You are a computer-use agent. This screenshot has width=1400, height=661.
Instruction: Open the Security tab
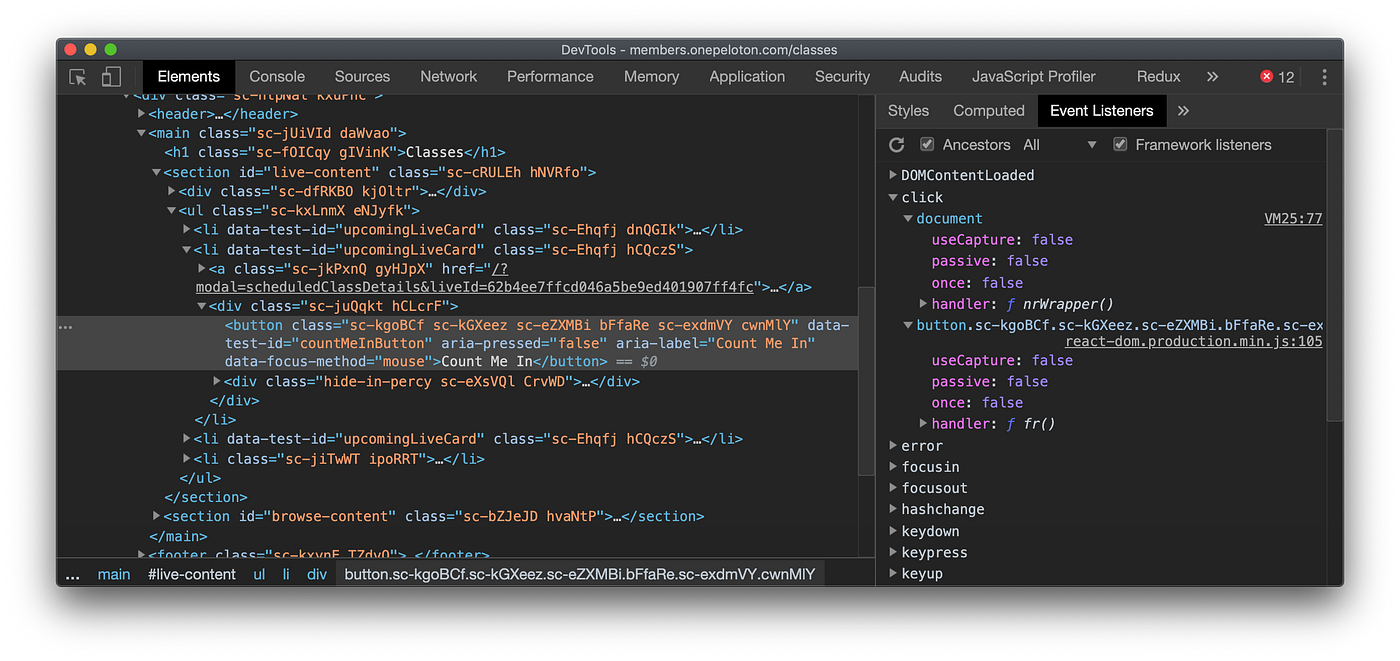[x=842, y=77]
